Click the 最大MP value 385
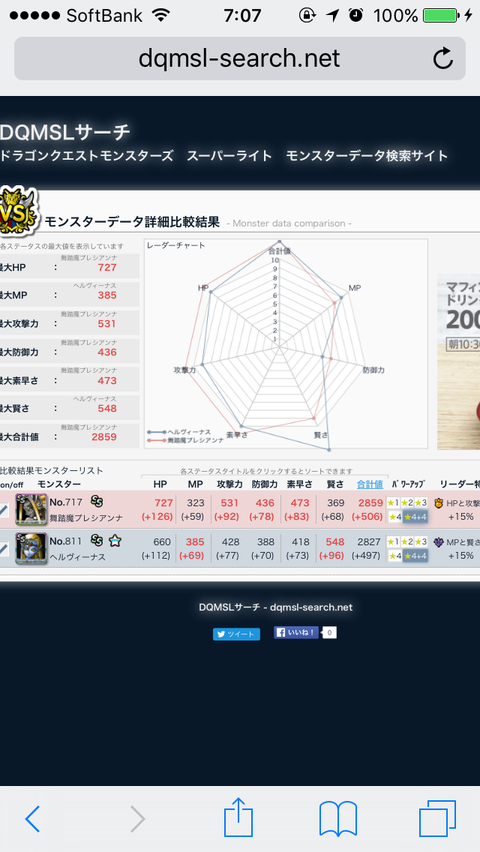 pyautogui.click(x=107, y=296)
